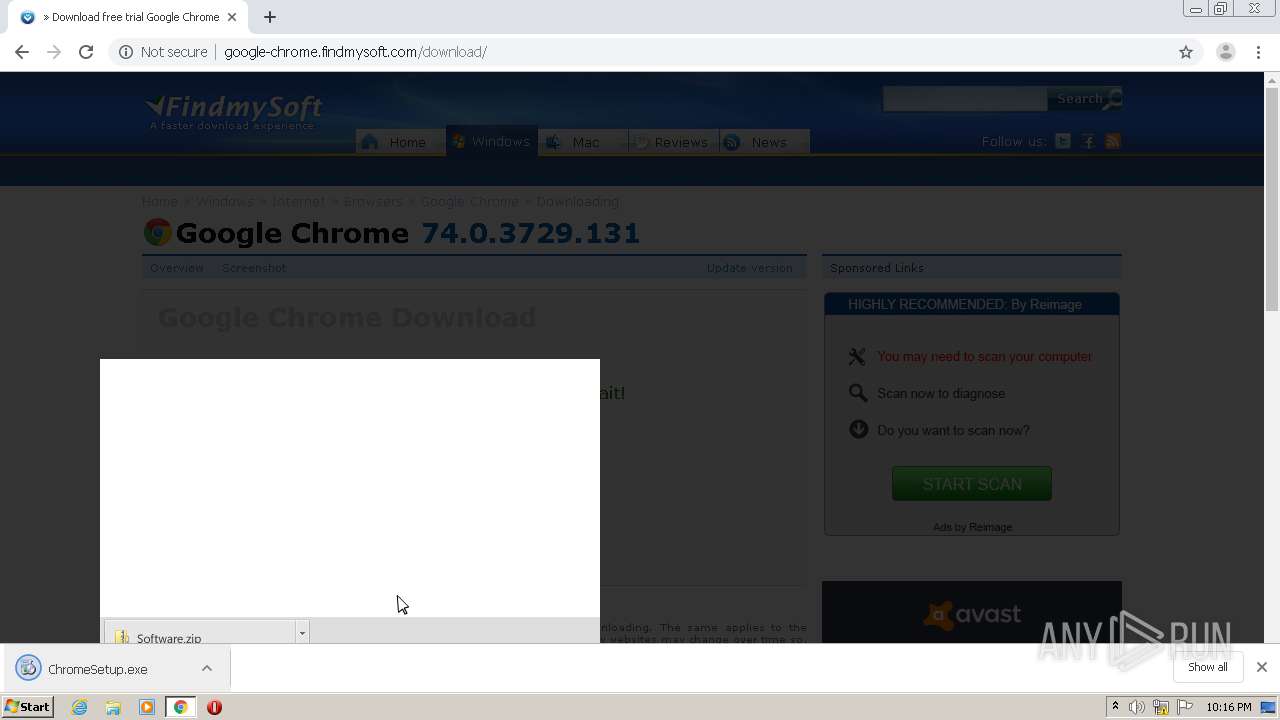Image resolution: width=1280 pixels, height=720 pixels.
Task: Open Windows Explorer folder from taskbar
Action: pos(113,707)
